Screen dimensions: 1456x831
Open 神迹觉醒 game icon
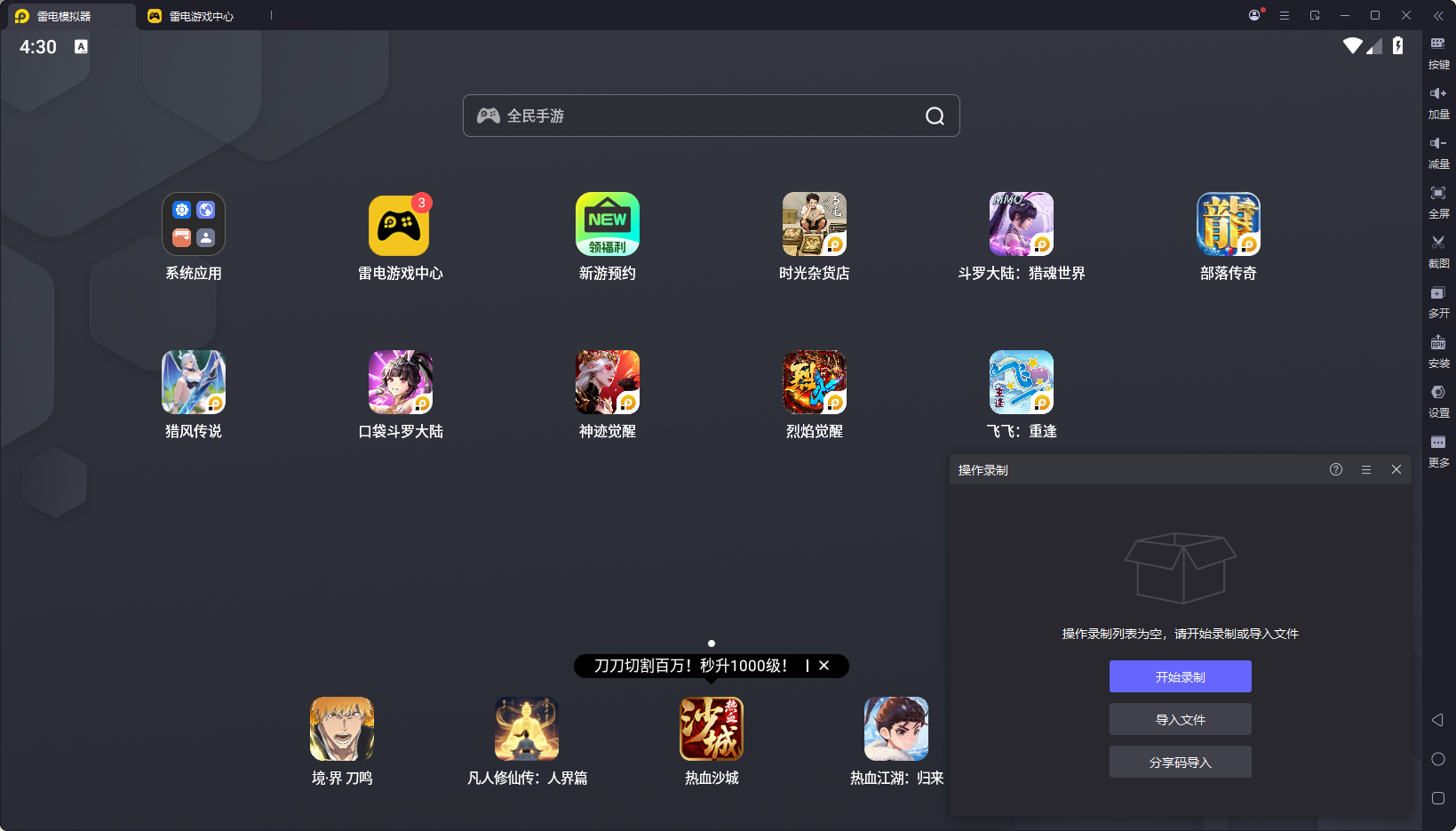pyautogui.click(x=608, y=382)
